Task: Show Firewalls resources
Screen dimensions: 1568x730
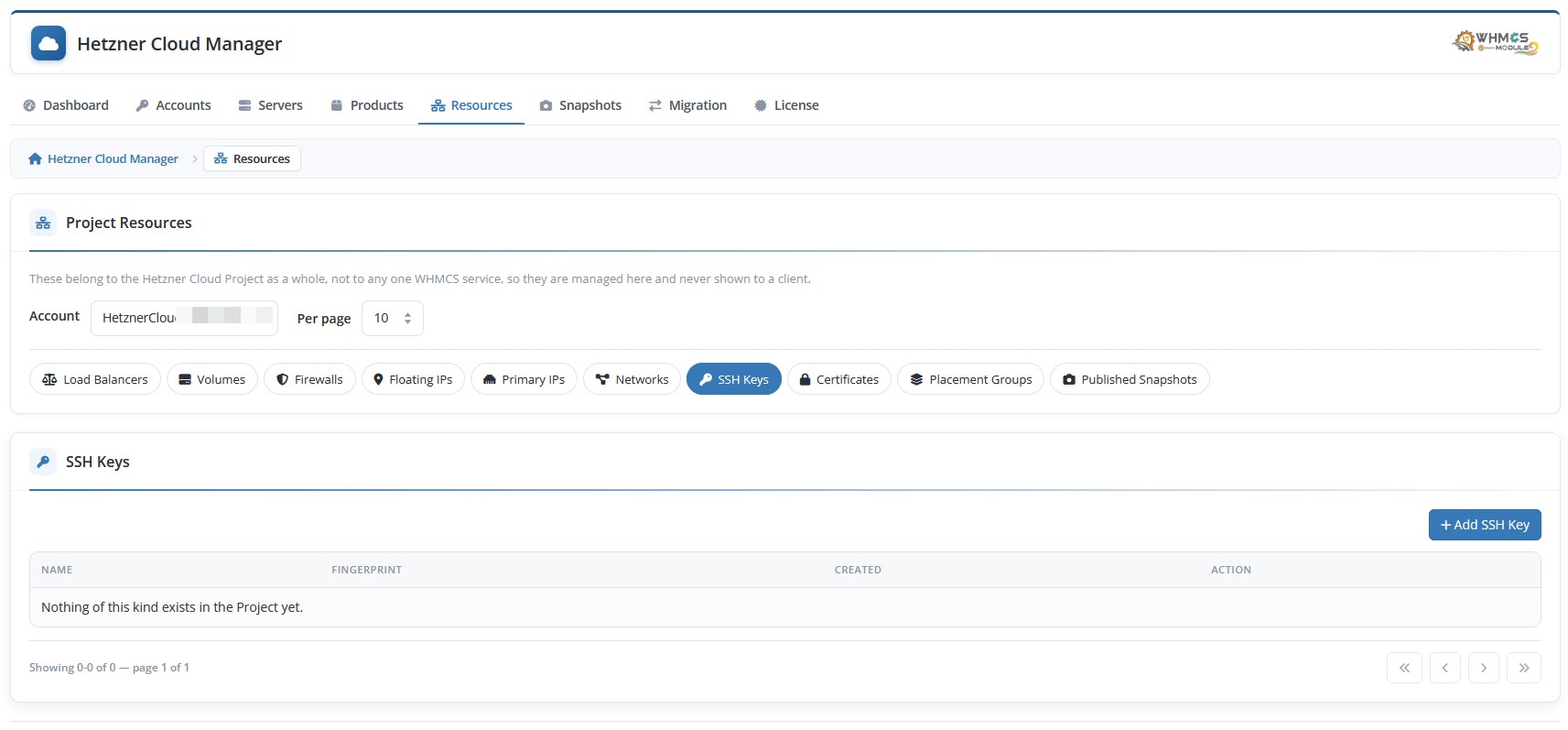Action: [309, 379]
